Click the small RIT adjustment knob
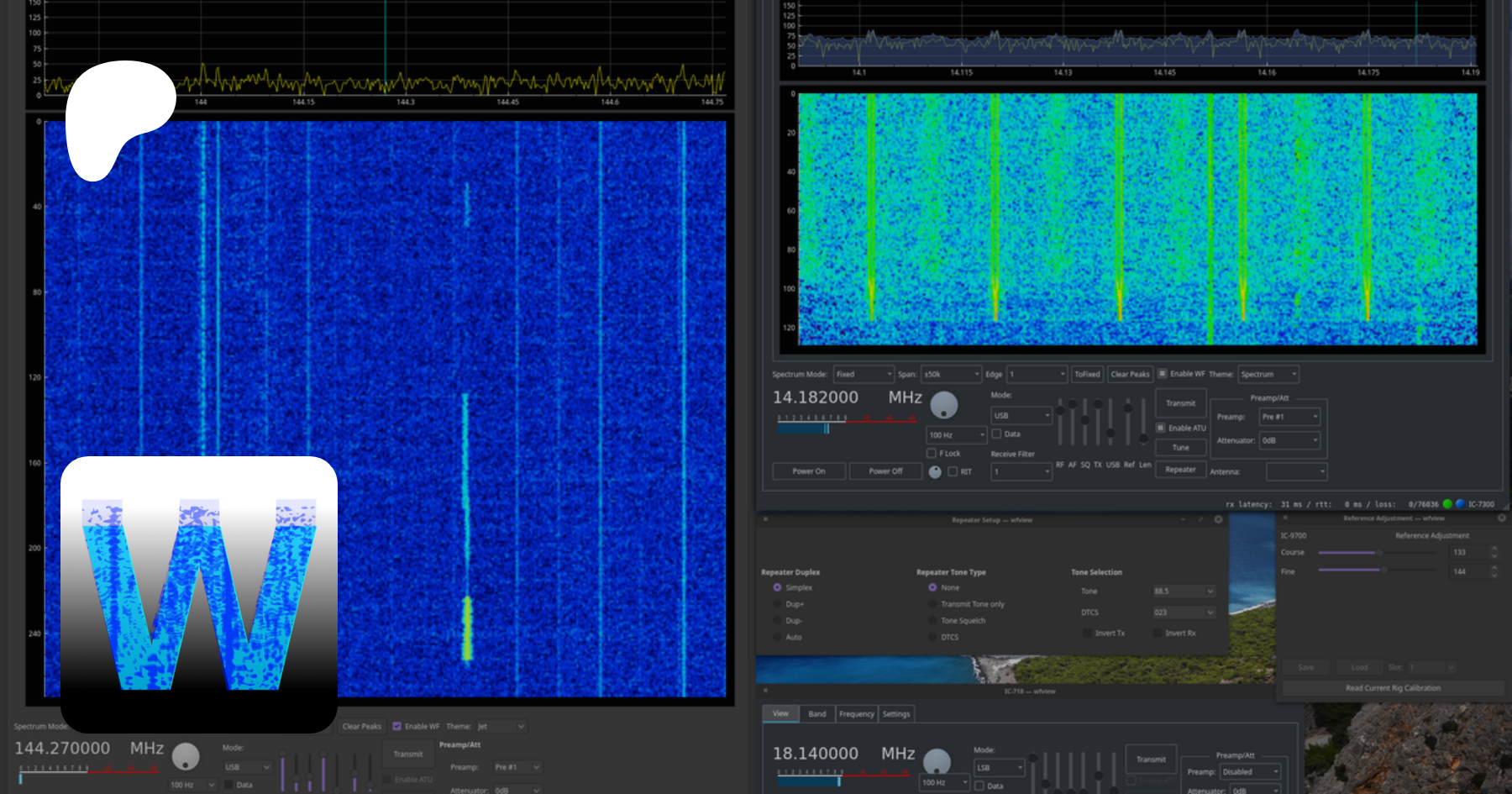 935,472
